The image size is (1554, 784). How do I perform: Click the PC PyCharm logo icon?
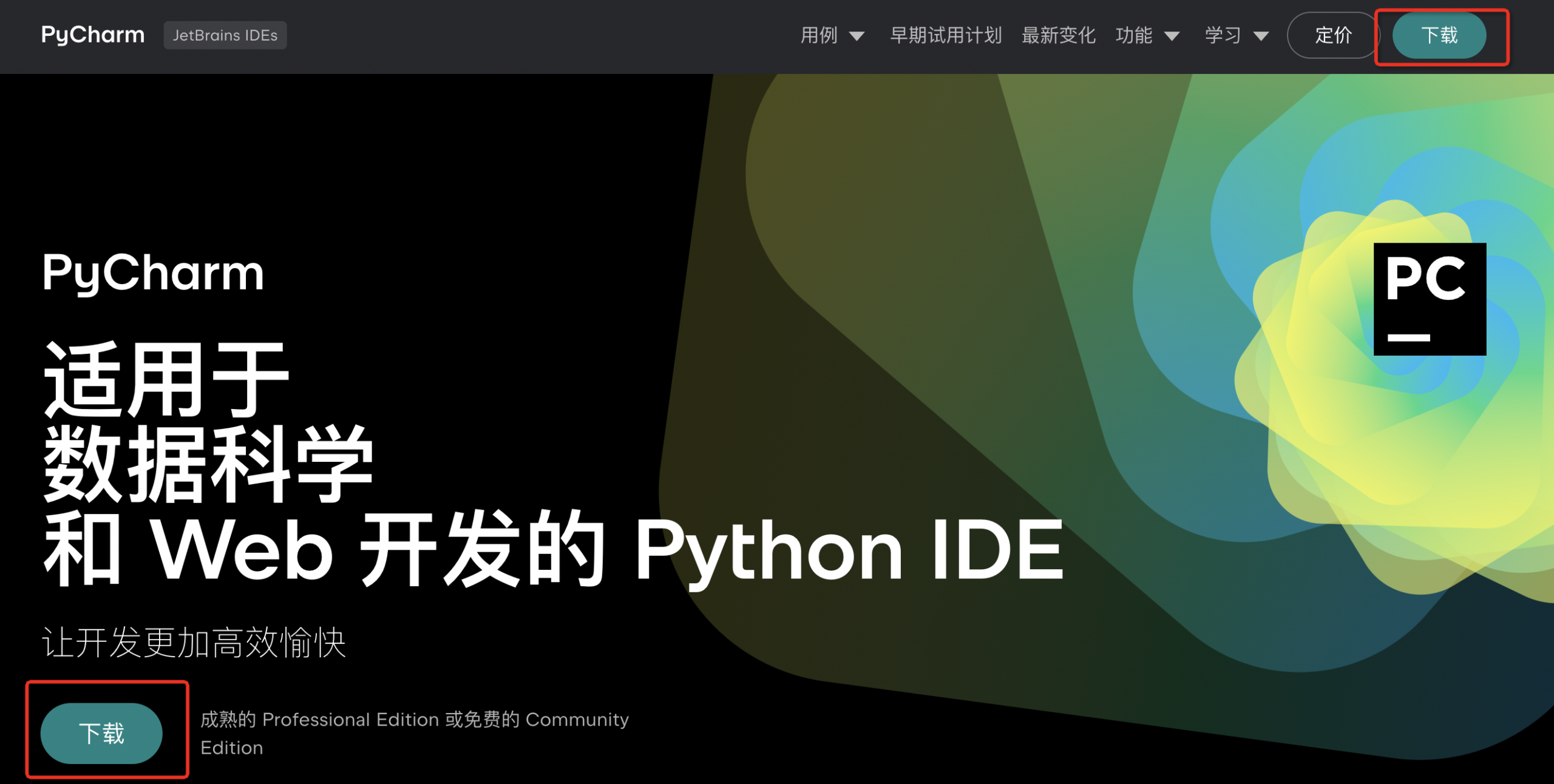[x=1430, y=299]
